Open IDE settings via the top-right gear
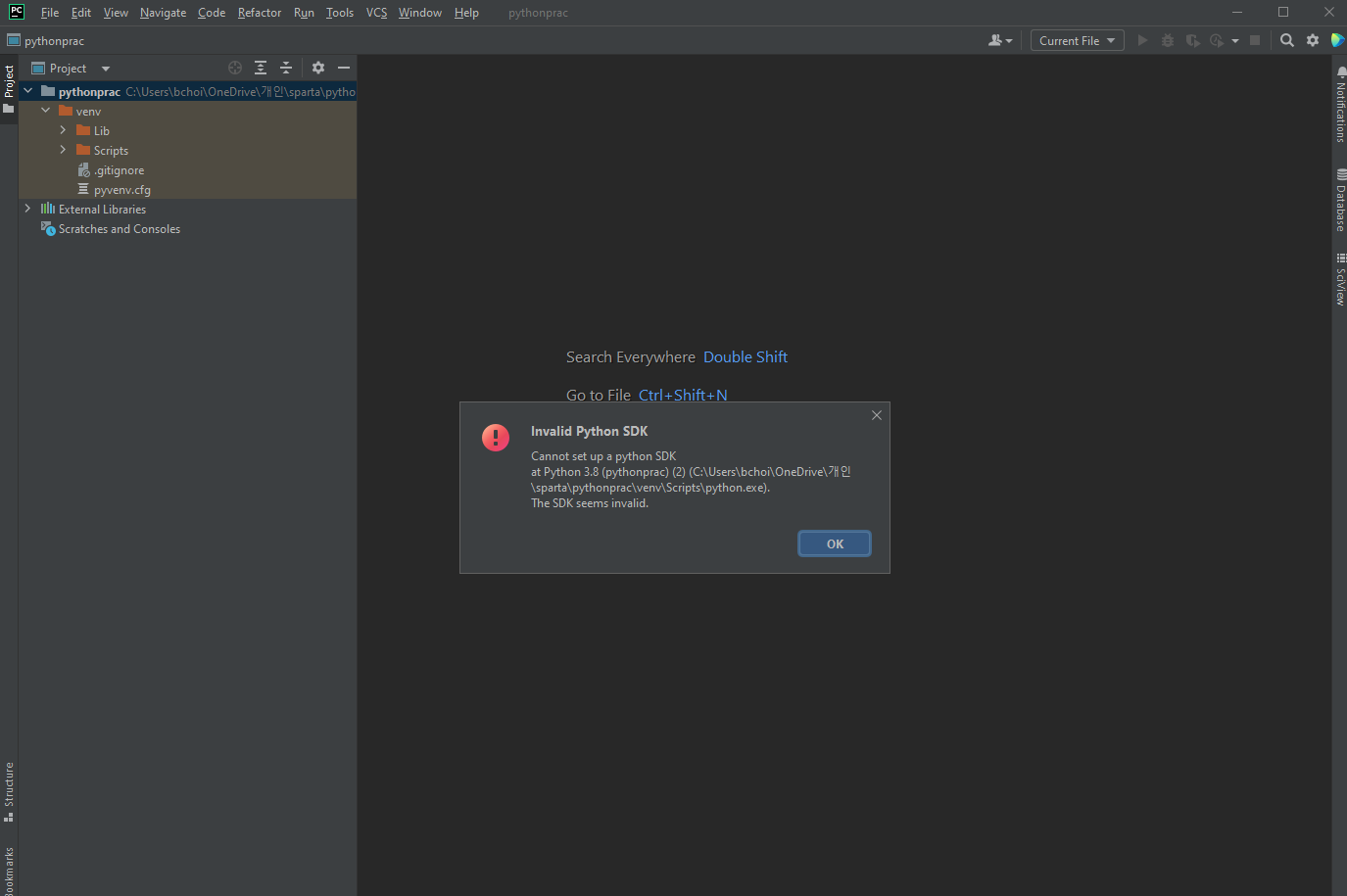 1313,40
